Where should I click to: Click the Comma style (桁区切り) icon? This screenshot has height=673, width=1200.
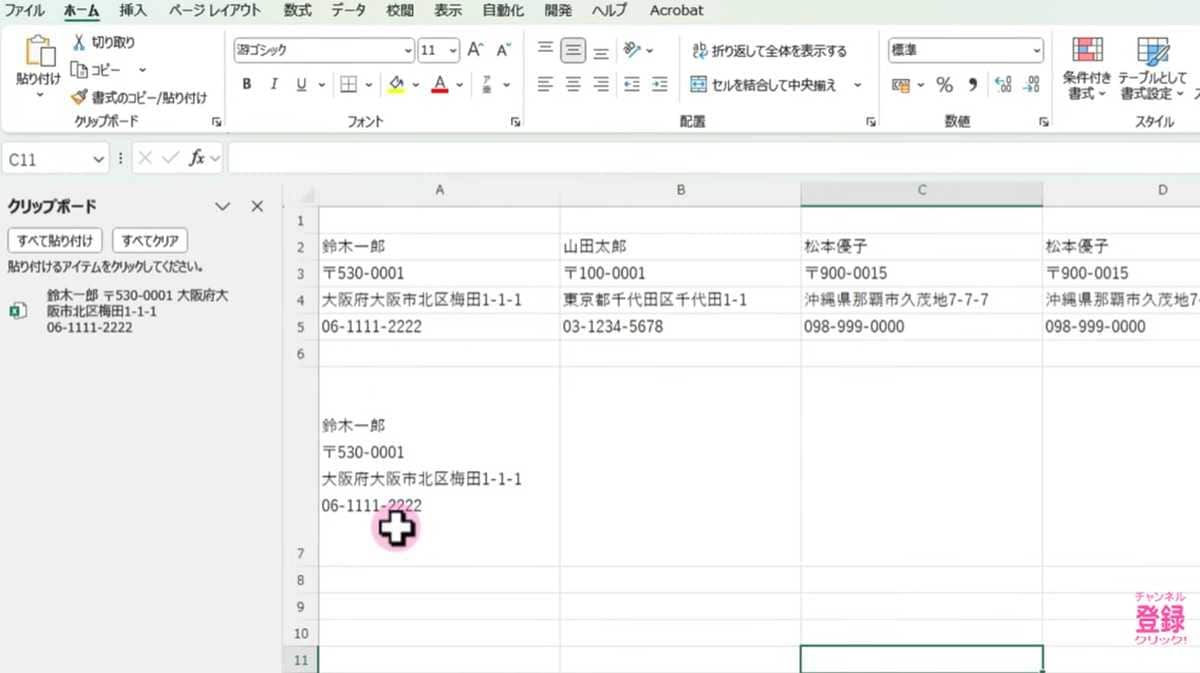[970, 85]
